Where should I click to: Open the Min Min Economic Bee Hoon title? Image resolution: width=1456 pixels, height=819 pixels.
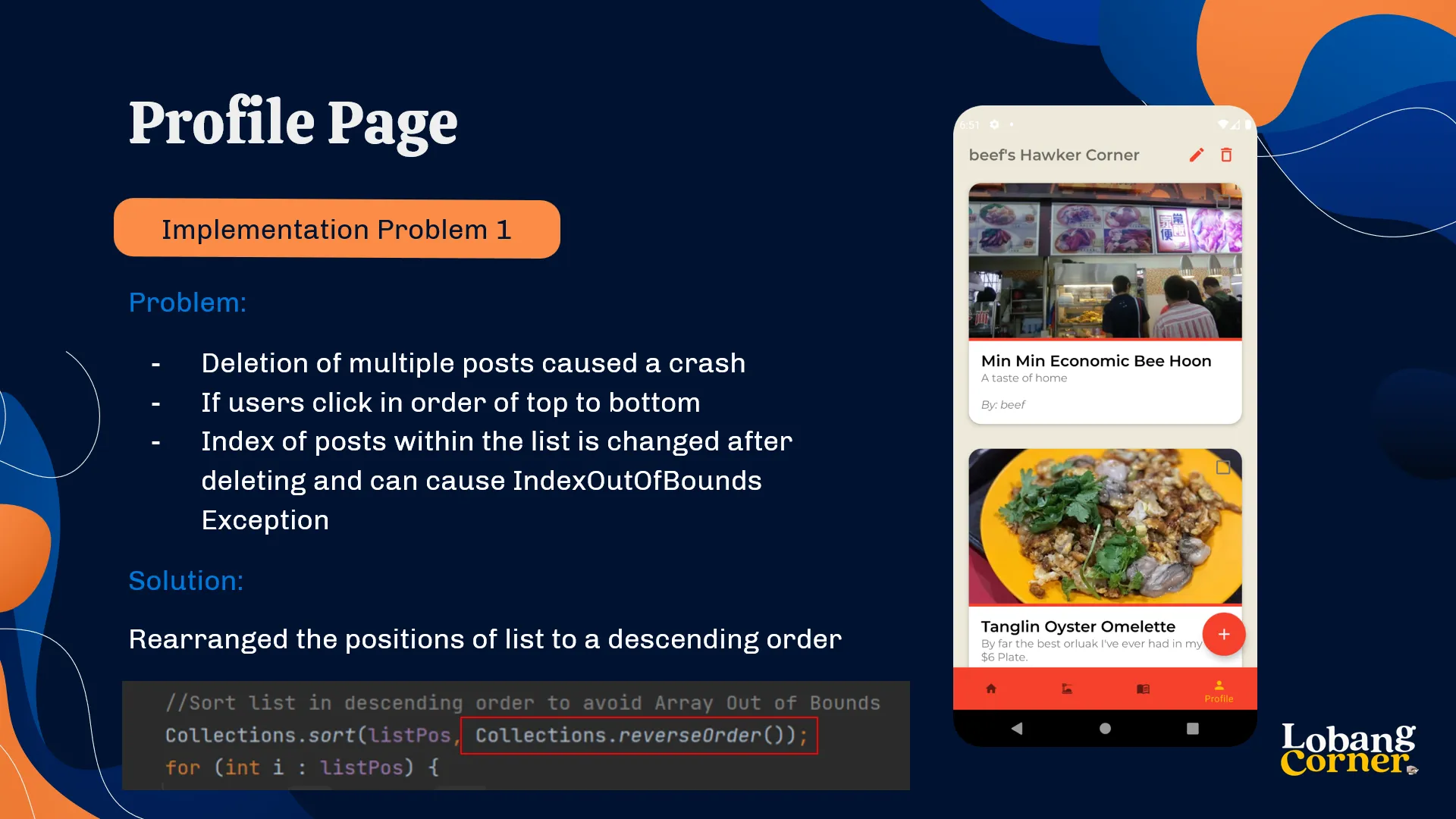tap(1096, 361)
